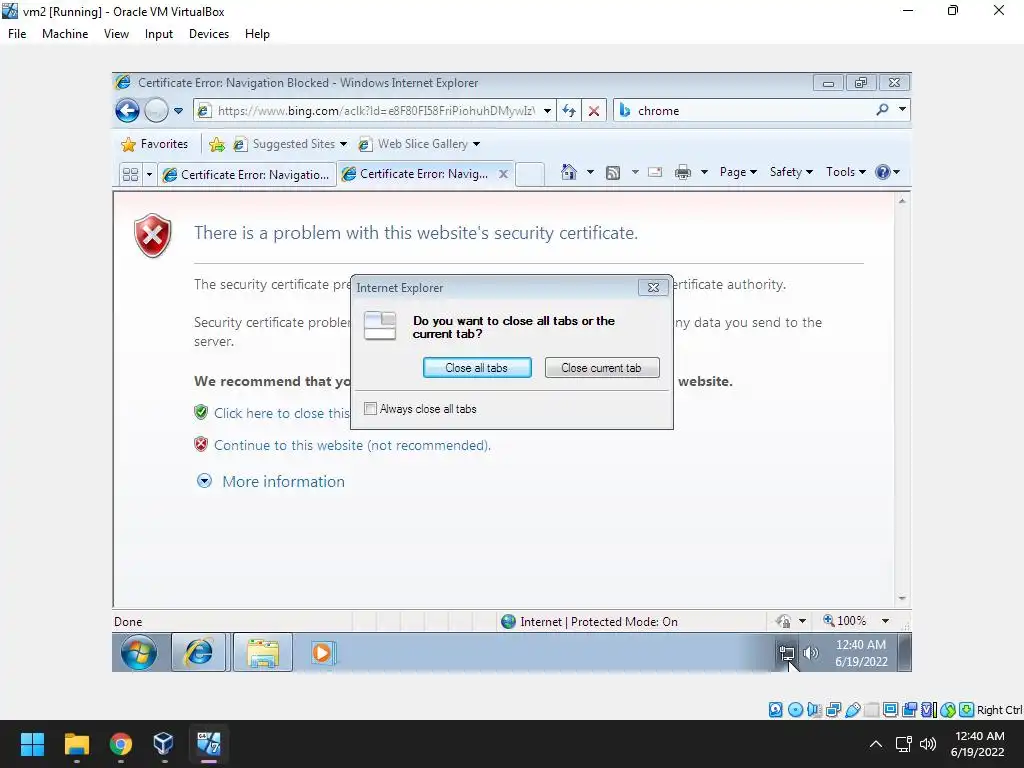Click the VM volume speaker icon
The image size is (1024, 768).
tap(810, 652)
